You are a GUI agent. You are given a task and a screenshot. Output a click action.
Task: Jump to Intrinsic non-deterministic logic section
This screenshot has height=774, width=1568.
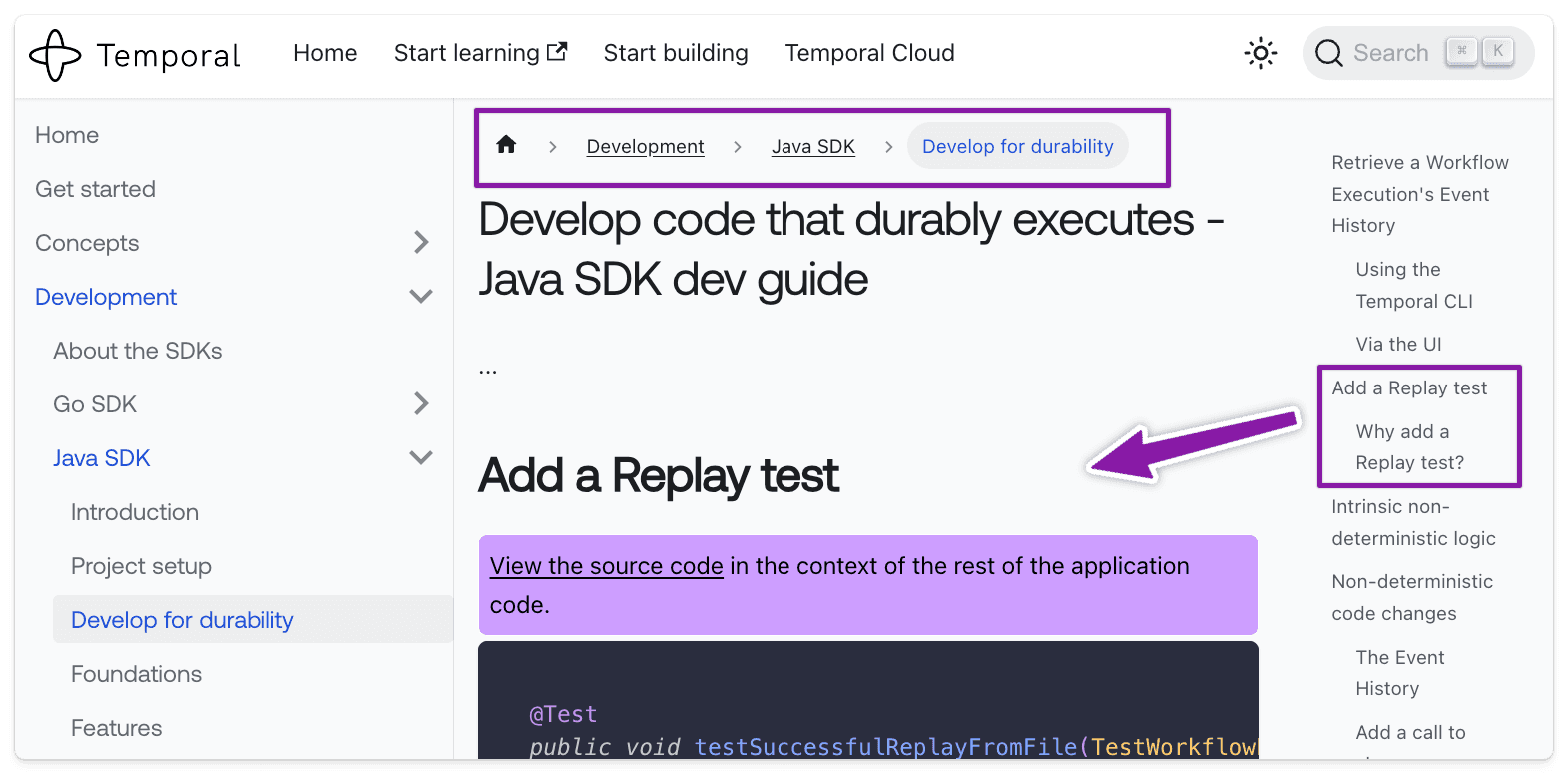point(1413,522)
